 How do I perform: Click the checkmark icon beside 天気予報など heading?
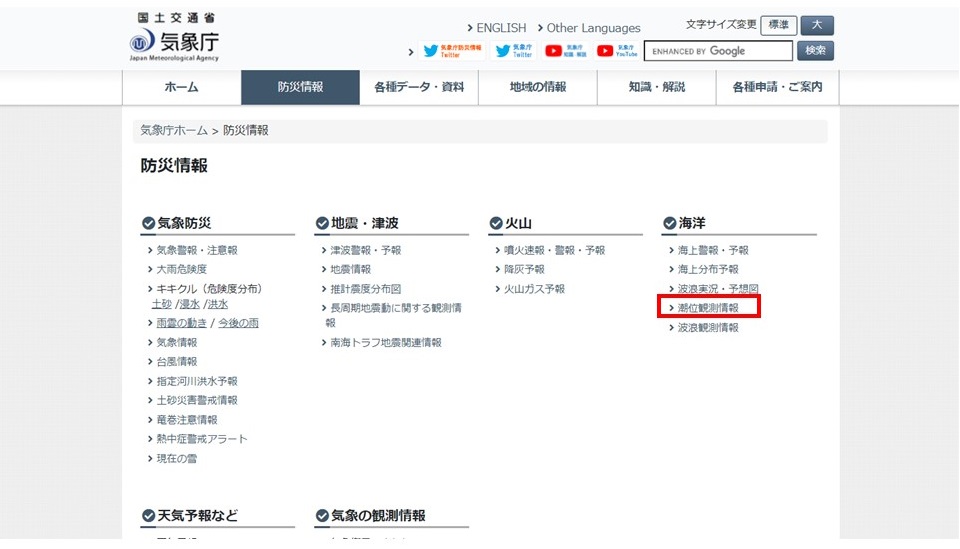[148, 516]
